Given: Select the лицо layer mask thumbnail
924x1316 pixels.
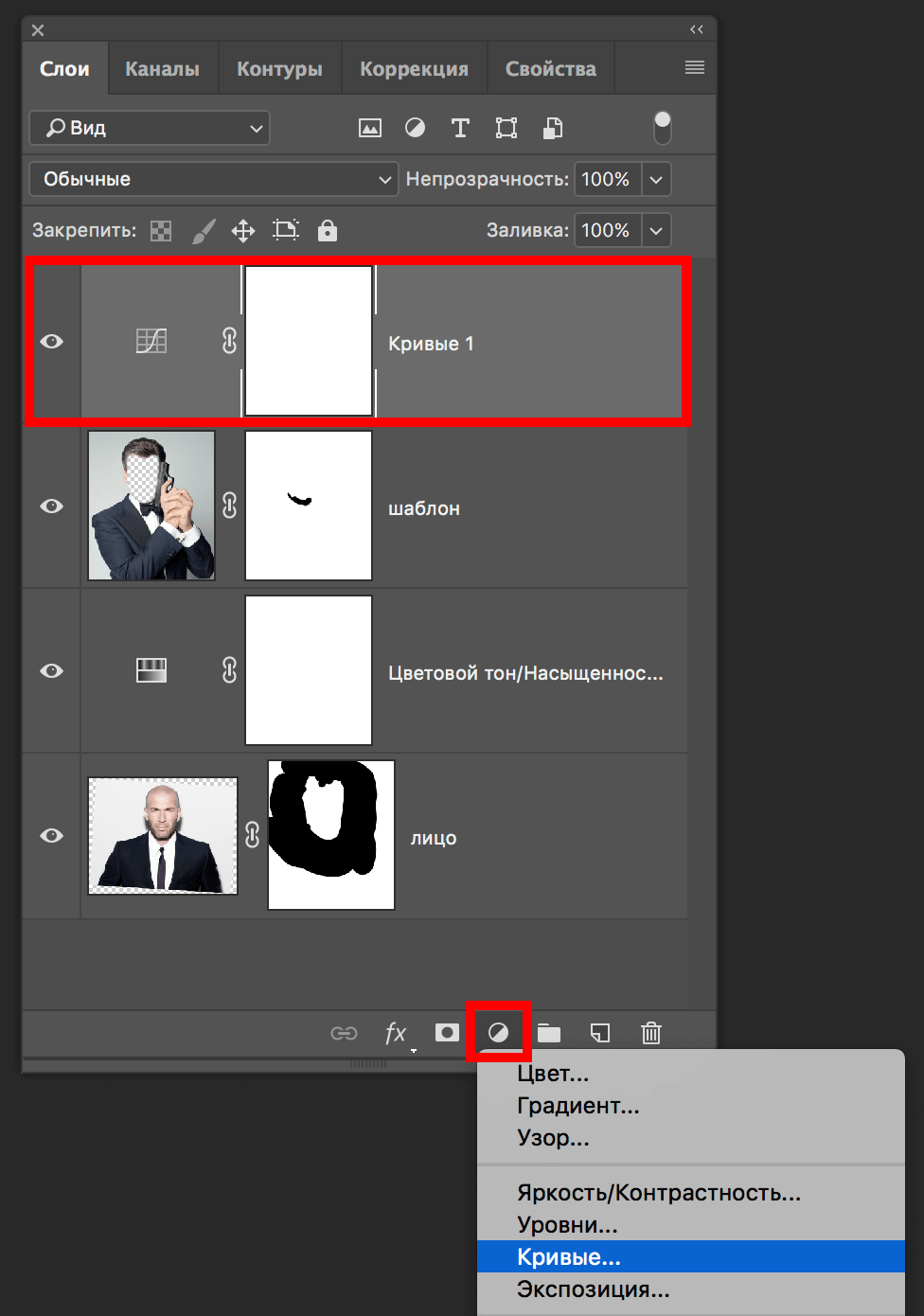Looking at the screenshot, I should click(331, 835).
